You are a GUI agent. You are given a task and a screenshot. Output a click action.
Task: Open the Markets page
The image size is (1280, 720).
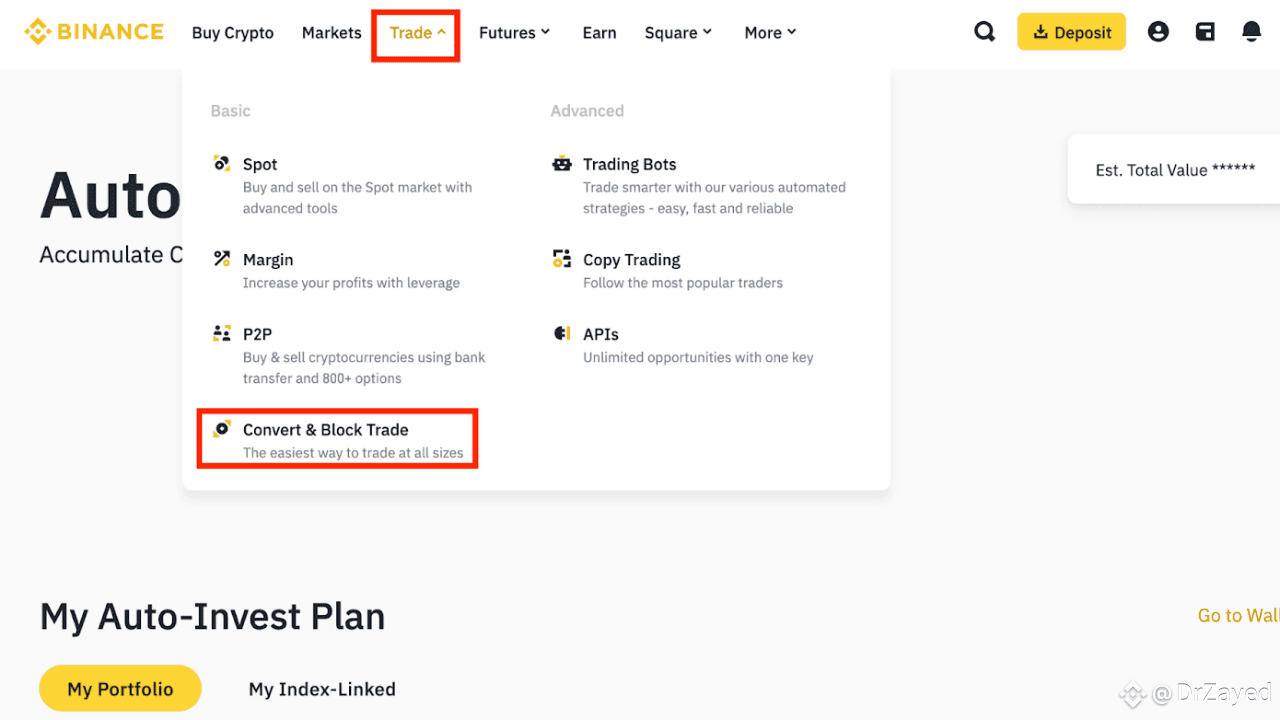331,32
